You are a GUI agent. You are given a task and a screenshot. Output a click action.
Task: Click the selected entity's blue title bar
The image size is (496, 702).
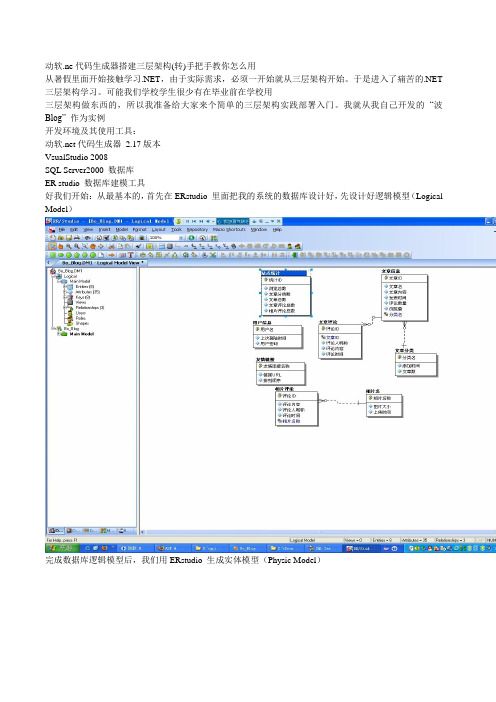coord(284,273)
